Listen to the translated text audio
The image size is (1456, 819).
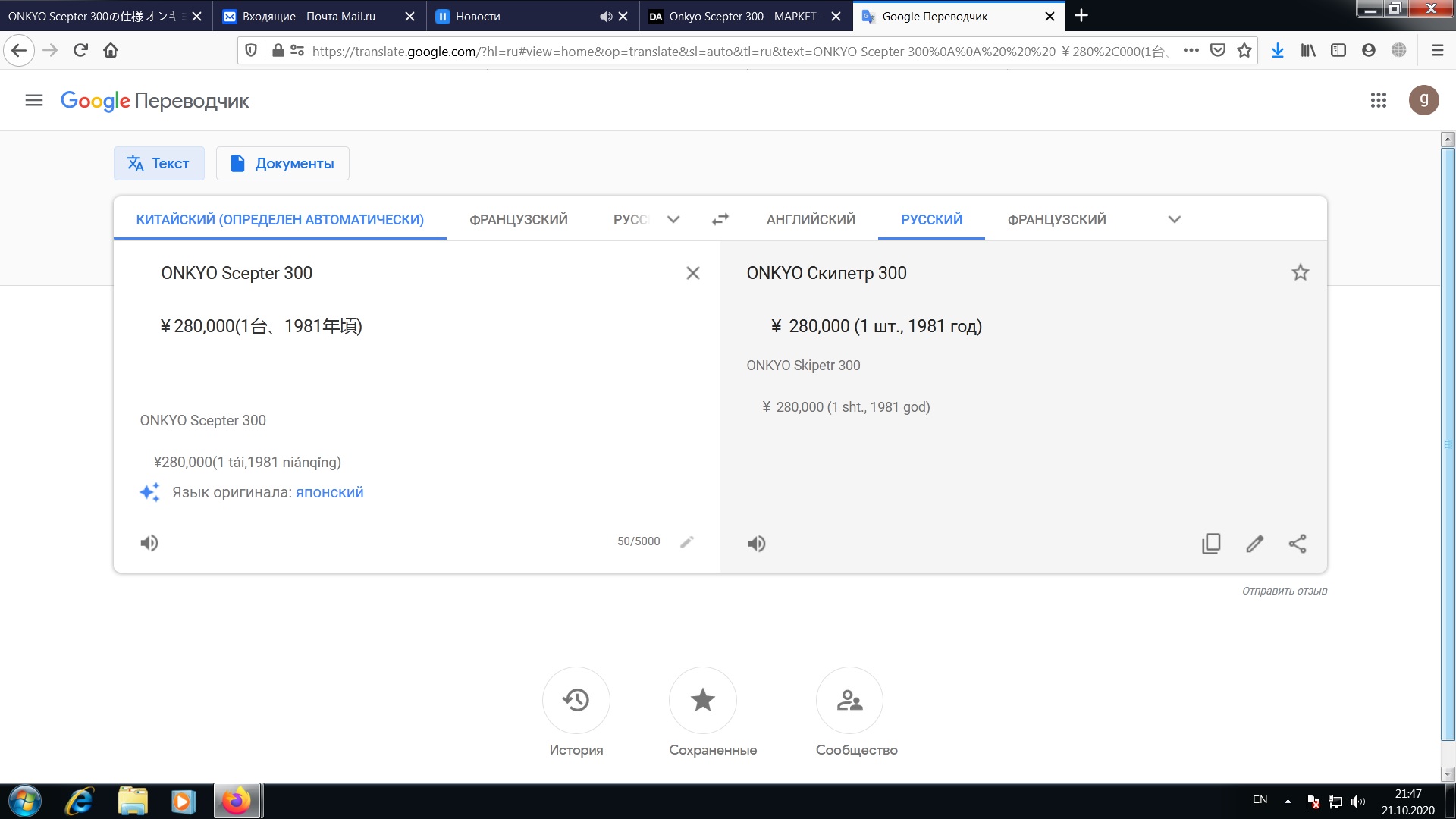tap(756, 544)
